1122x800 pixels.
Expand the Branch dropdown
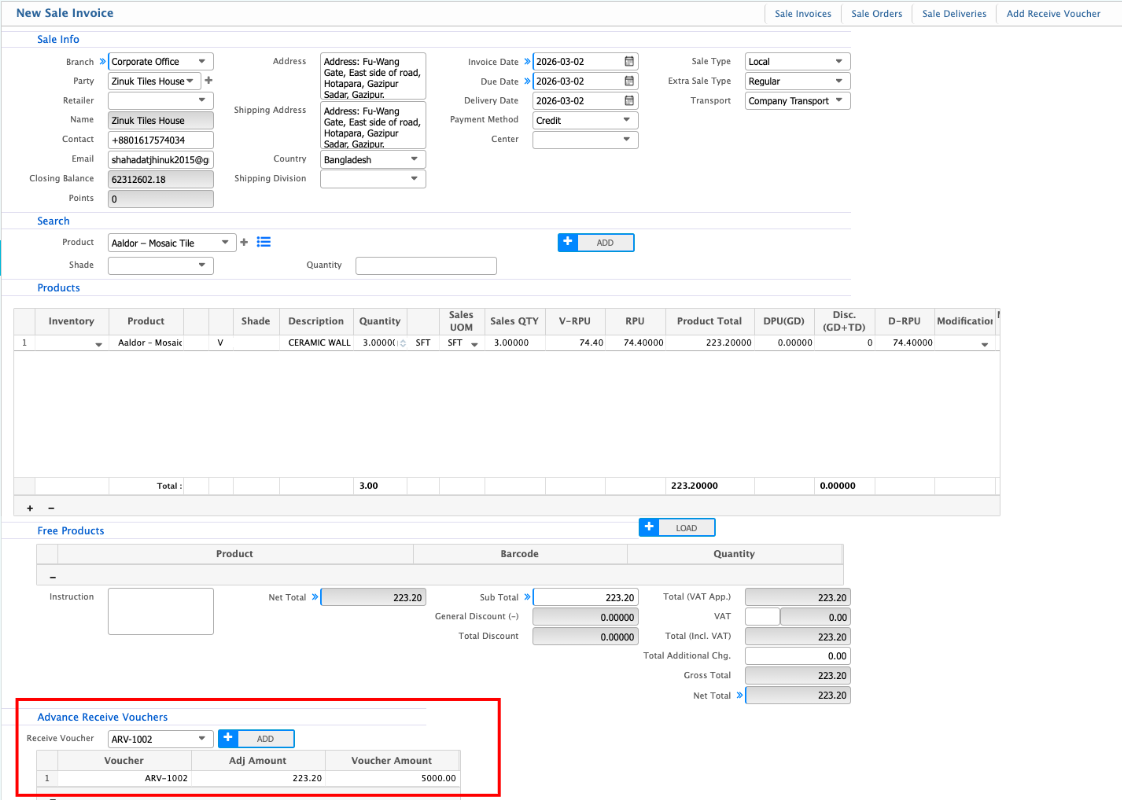click(203, 62)
